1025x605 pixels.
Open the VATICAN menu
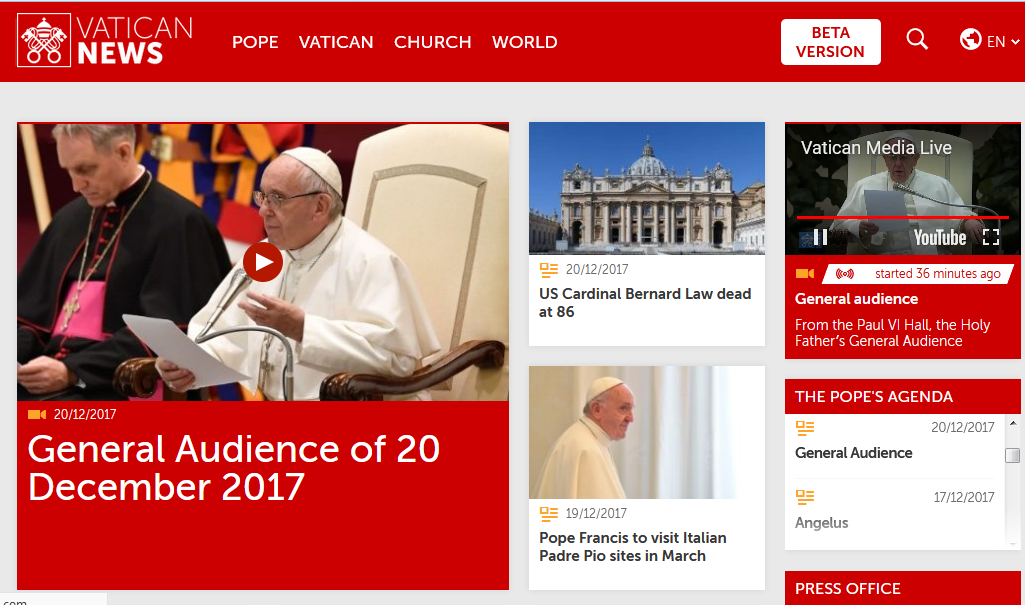coord(336,42)
